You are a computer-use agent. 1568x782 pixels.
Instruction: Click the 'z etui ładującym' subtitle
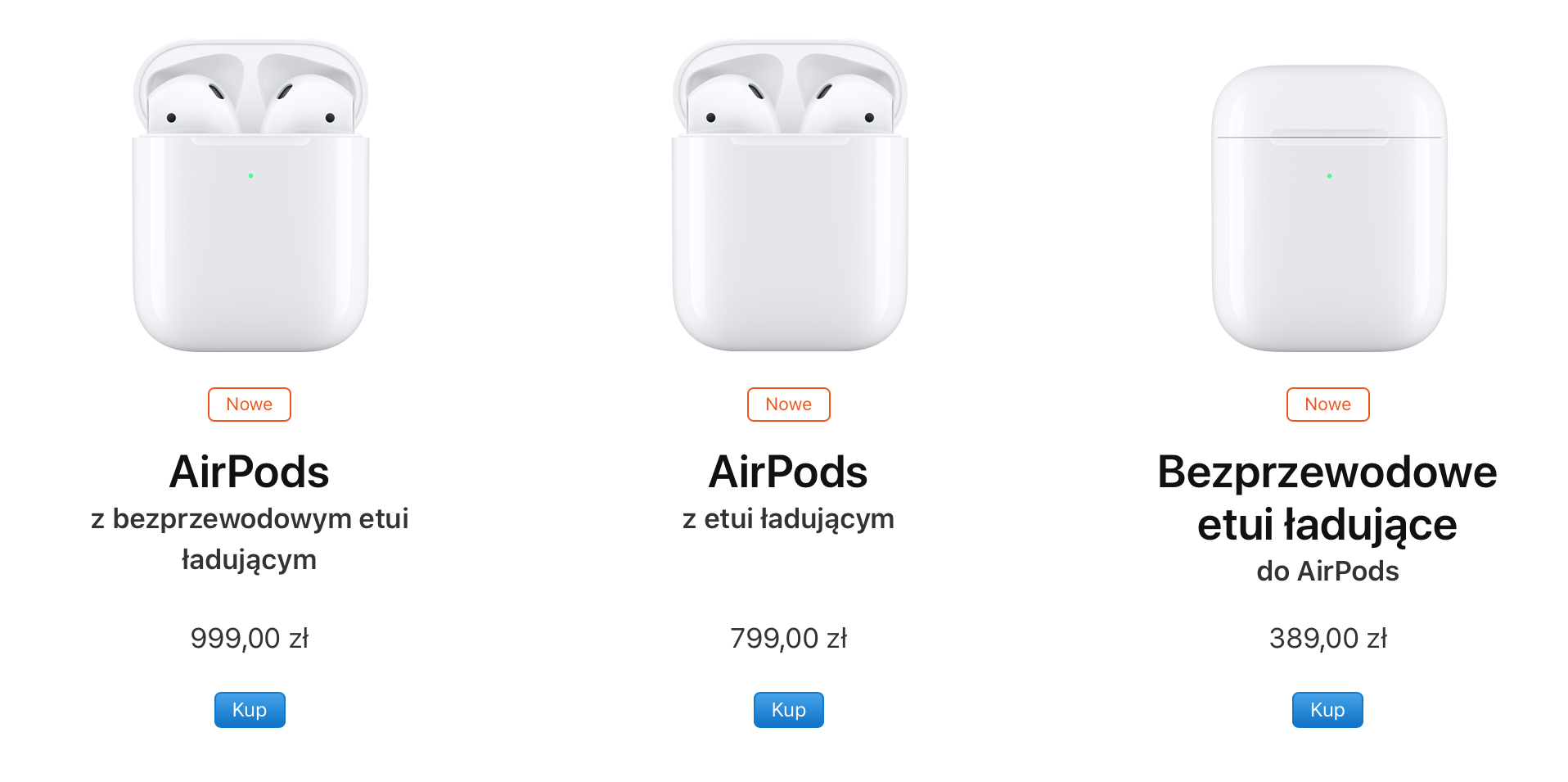click(789, 519)
